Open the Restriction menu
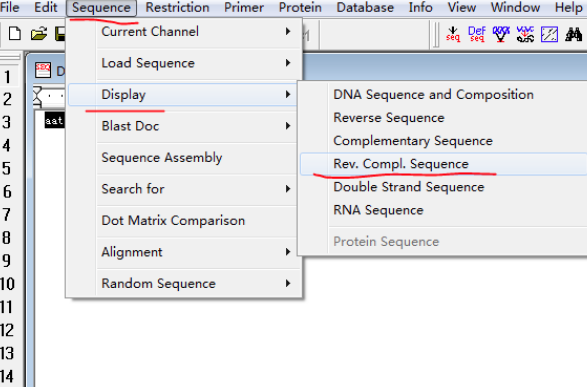The width and height of the screenshot is (587, 387). point(177,7)
